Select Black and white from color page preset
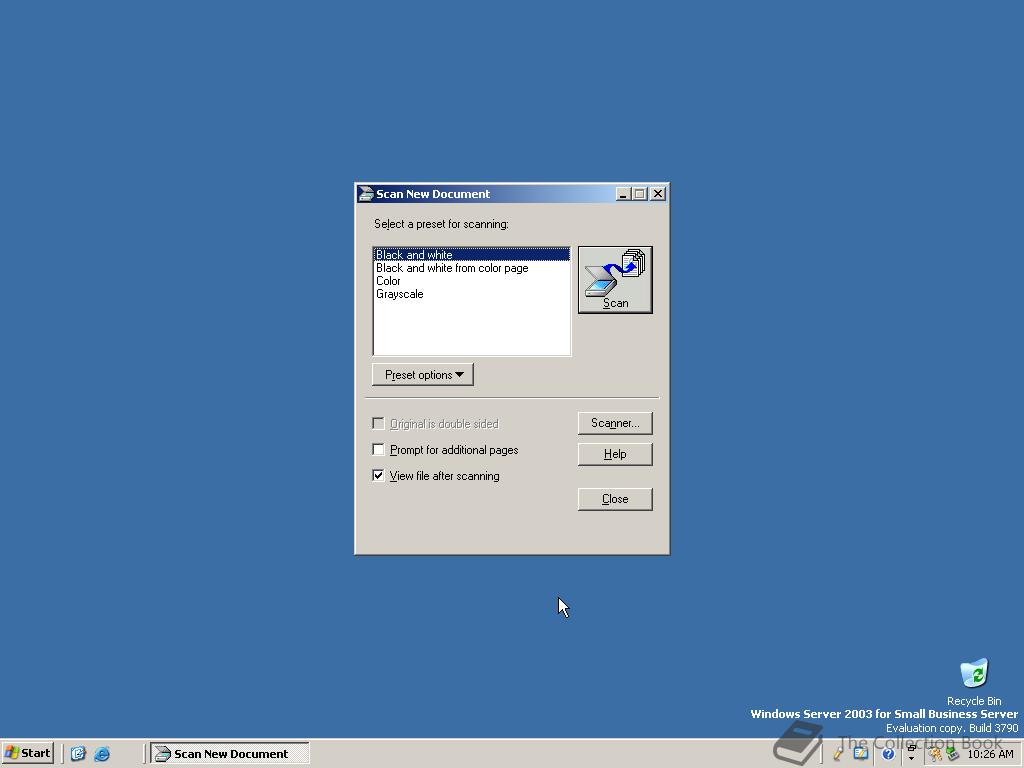Screen dimensions: 1024x768 coord(471,268)
